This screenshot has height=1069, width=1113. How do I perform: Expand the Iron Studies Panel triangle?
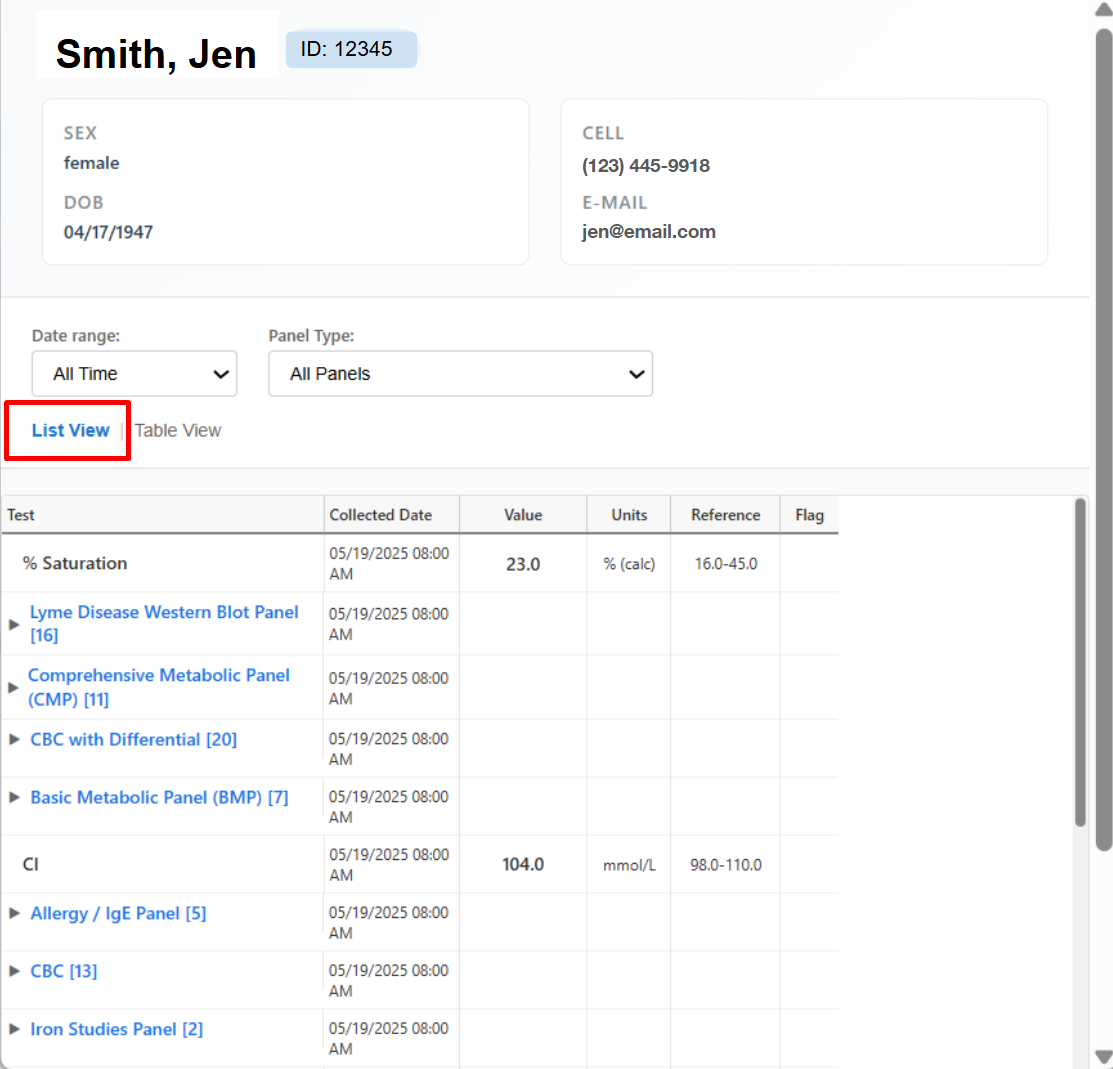[x=14, y=1029]
